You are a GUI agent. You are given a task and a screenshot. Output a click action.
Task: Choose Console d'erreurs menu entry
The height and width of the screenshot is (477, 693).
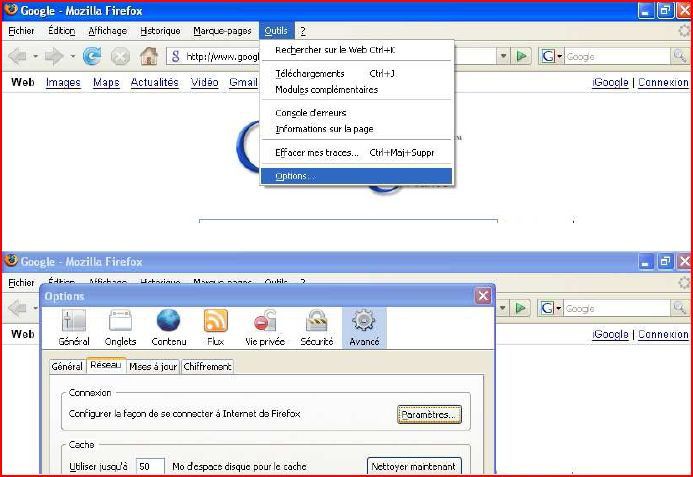pyautogui.click(x=357, y=113)
